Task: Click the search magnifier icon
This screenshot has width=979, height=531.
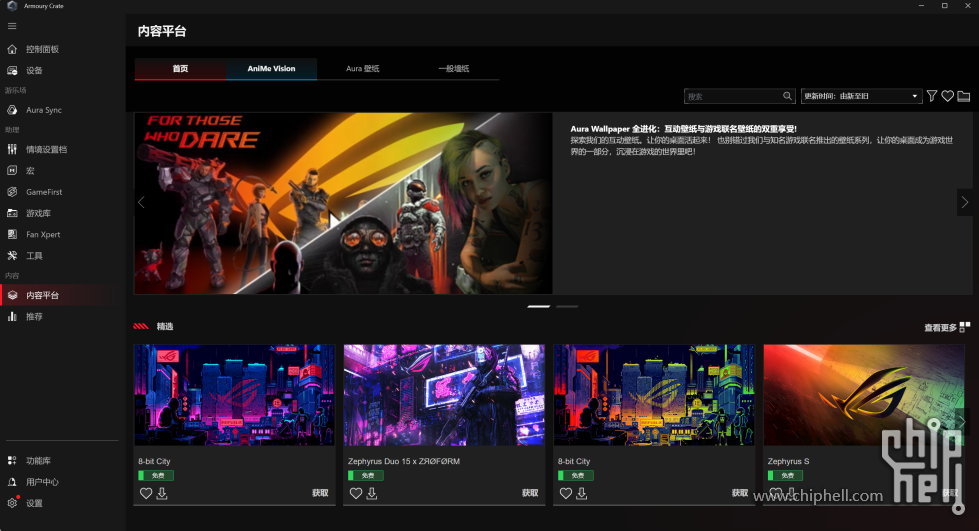Action: (787, 96)
